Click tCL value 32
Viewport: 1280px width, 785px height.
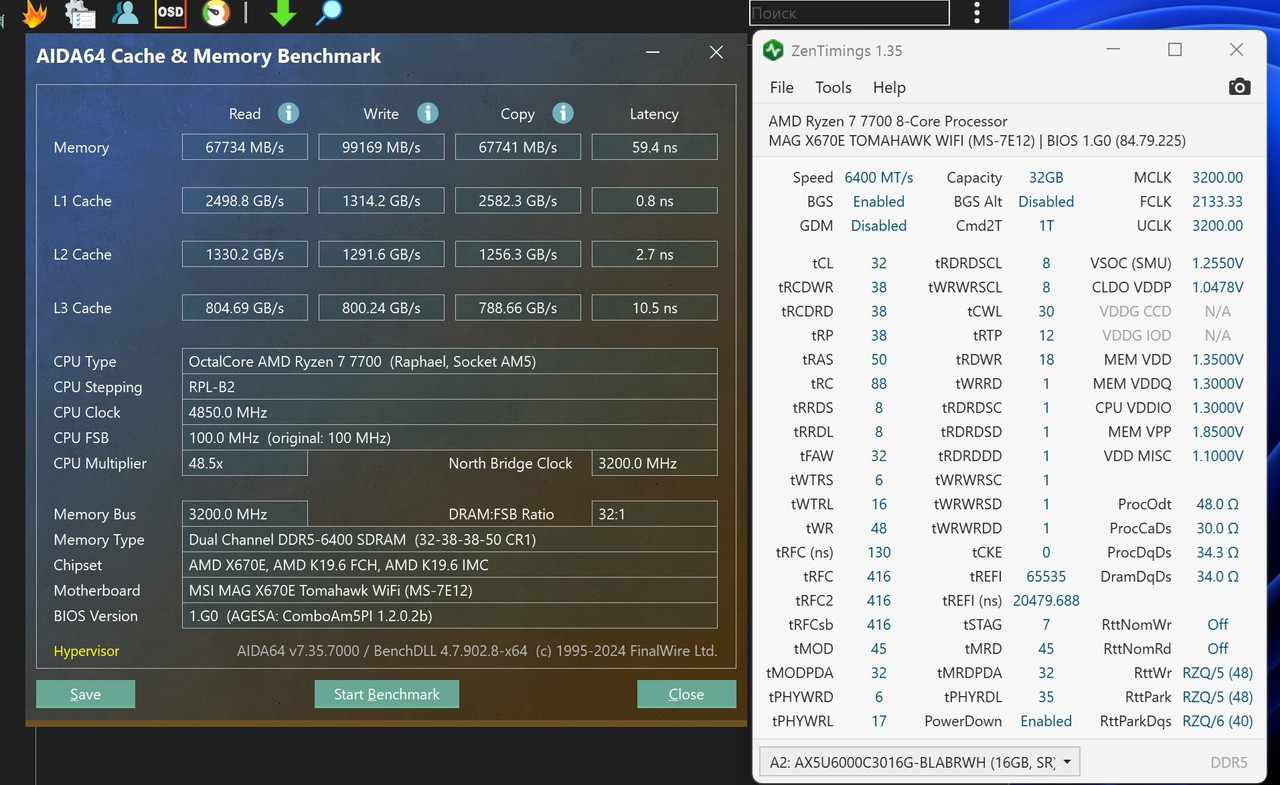[x=879, y=263]
